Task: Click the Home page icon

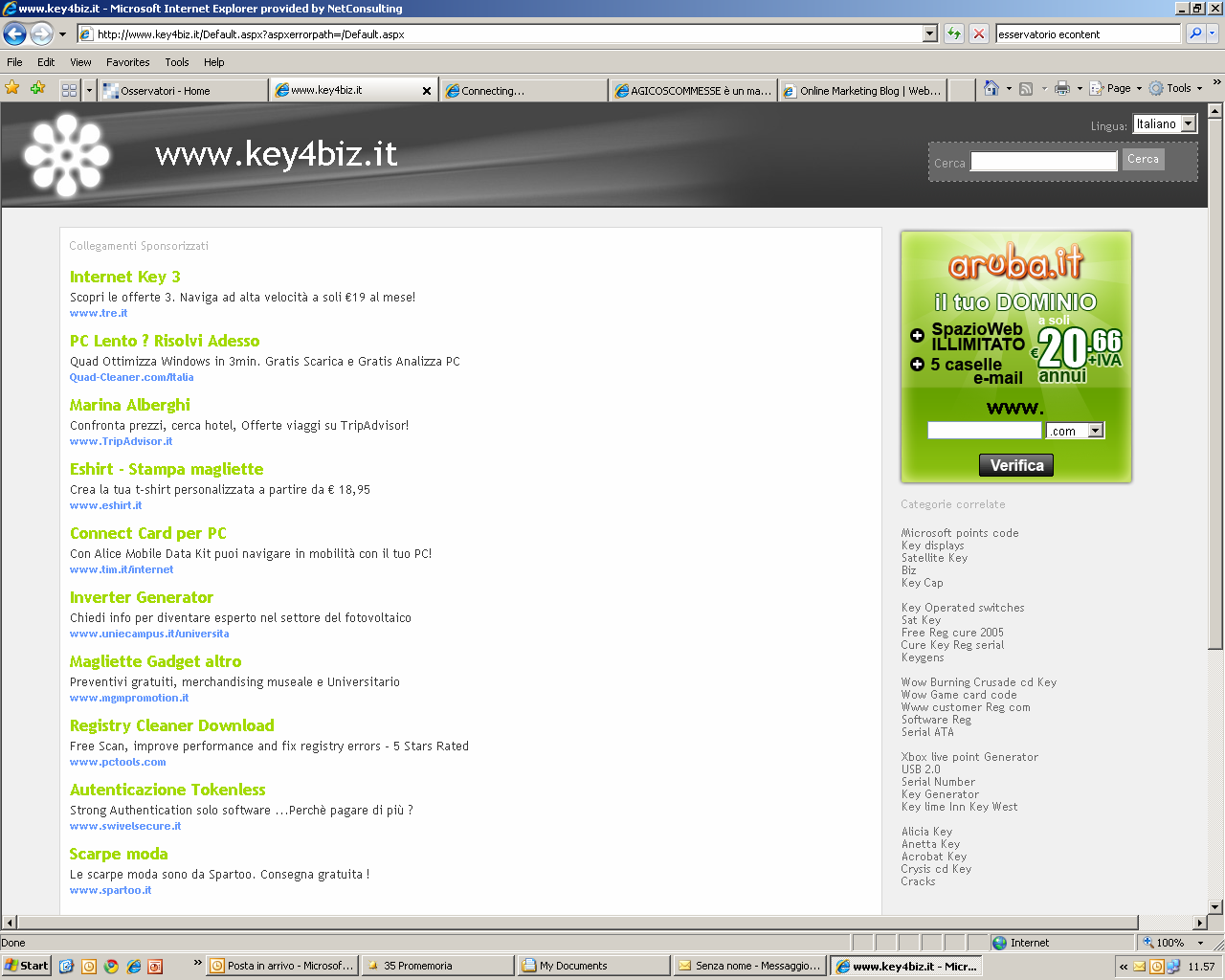Action: coord(991,88)
